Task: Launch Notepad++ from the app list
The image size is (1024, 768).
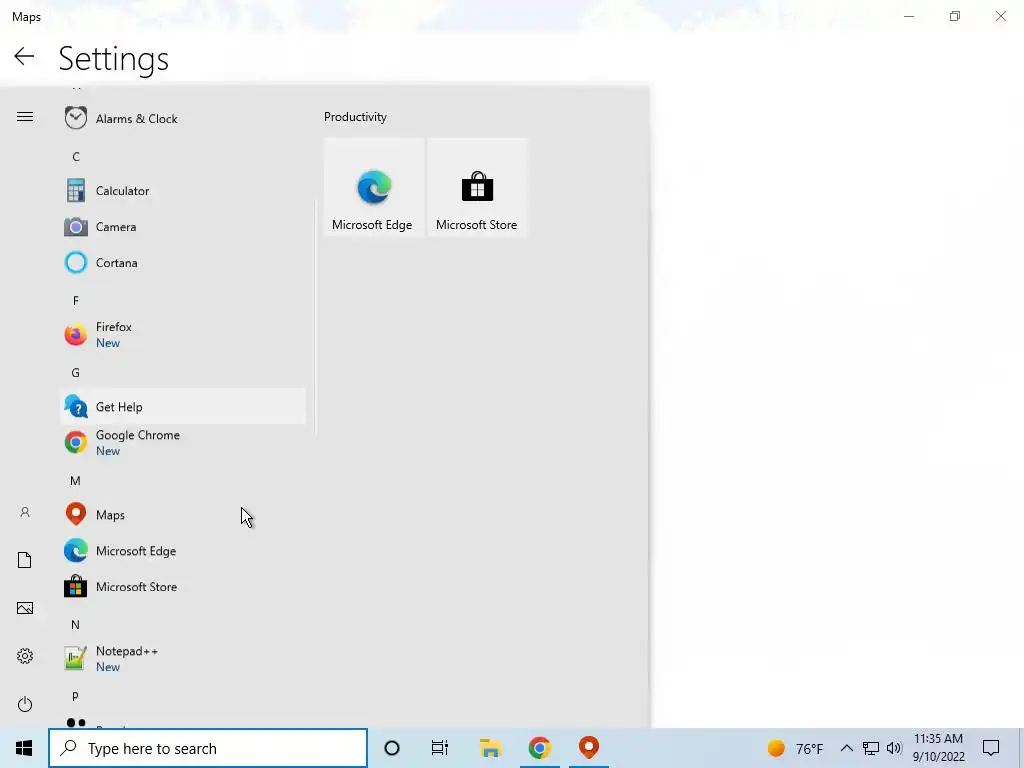Action: point(183,658)
